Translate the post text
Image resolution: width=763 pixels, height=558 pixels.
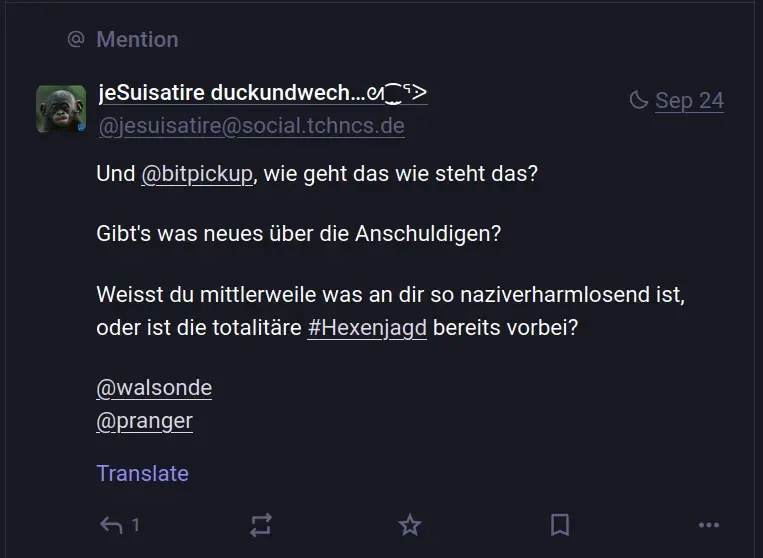click(142, 473)
